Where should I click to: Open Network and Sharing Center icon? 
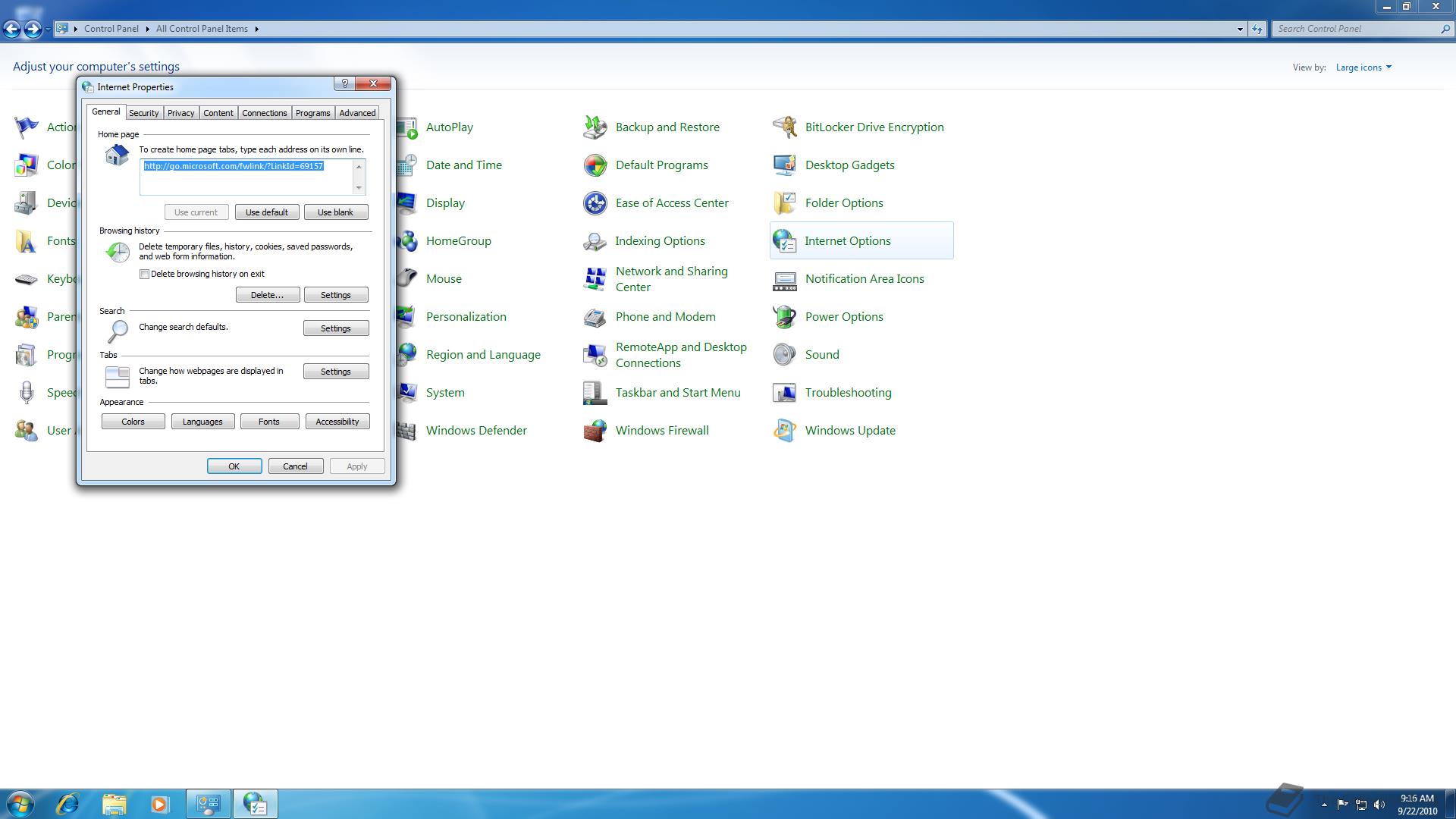595,279
